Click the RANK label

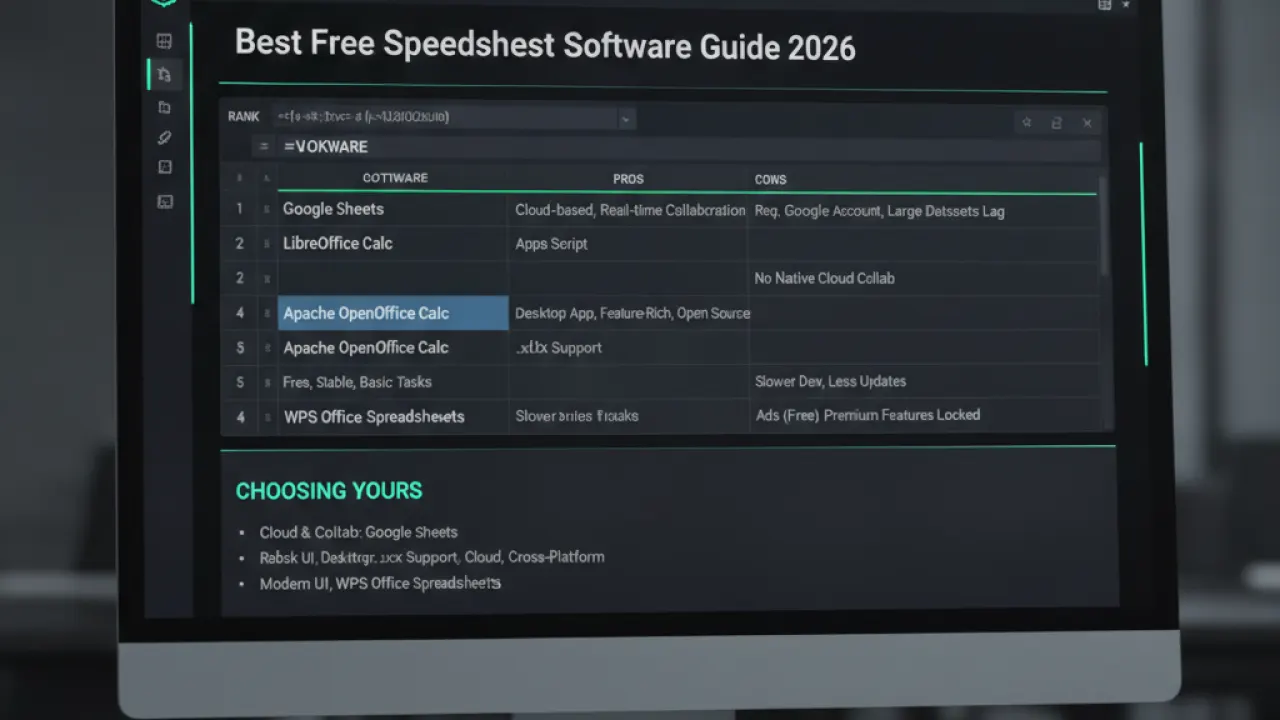(243, 117)
